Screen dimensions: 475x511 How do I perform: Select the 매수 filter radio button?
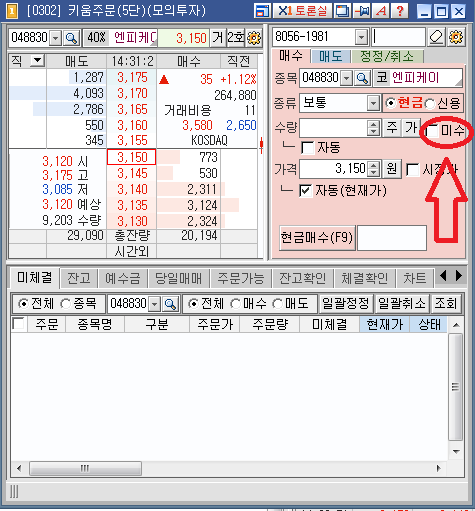click(x=235, y=304)
